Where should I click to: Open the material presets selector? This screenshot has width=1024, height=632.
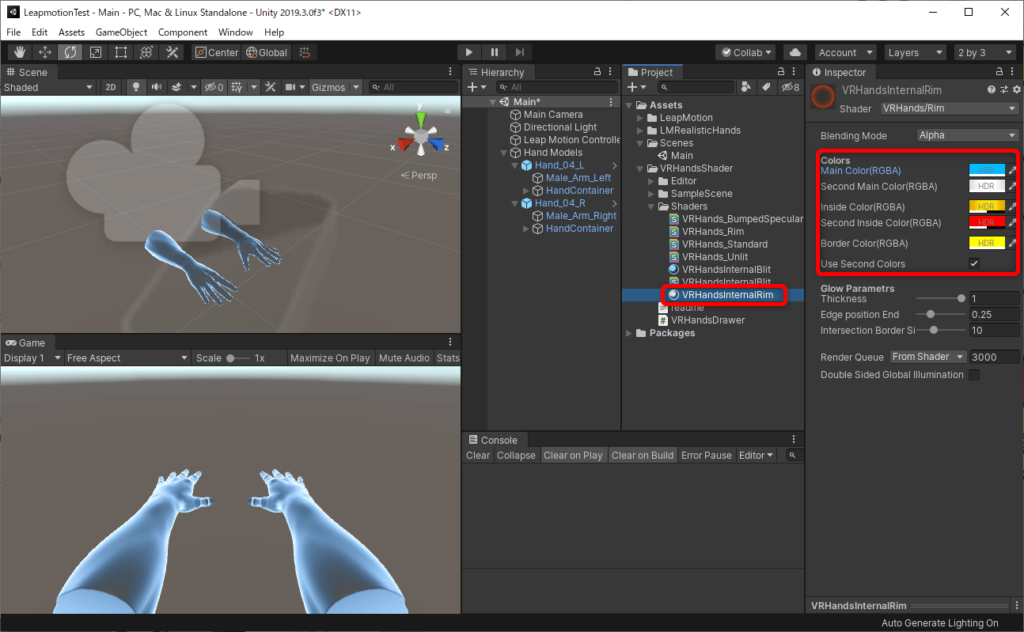click(1004, 89)
